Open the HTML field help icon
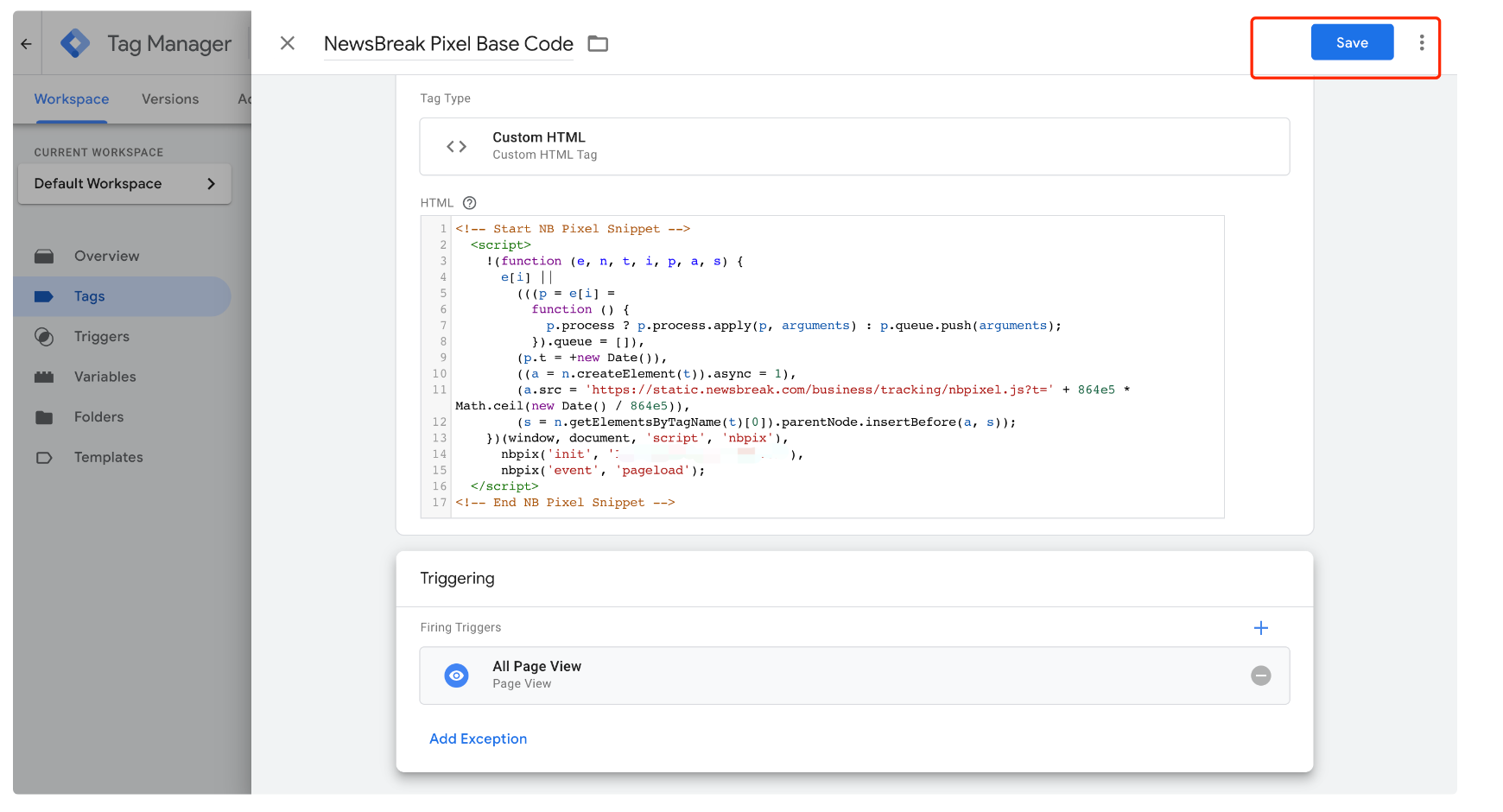 coord(470,203)
